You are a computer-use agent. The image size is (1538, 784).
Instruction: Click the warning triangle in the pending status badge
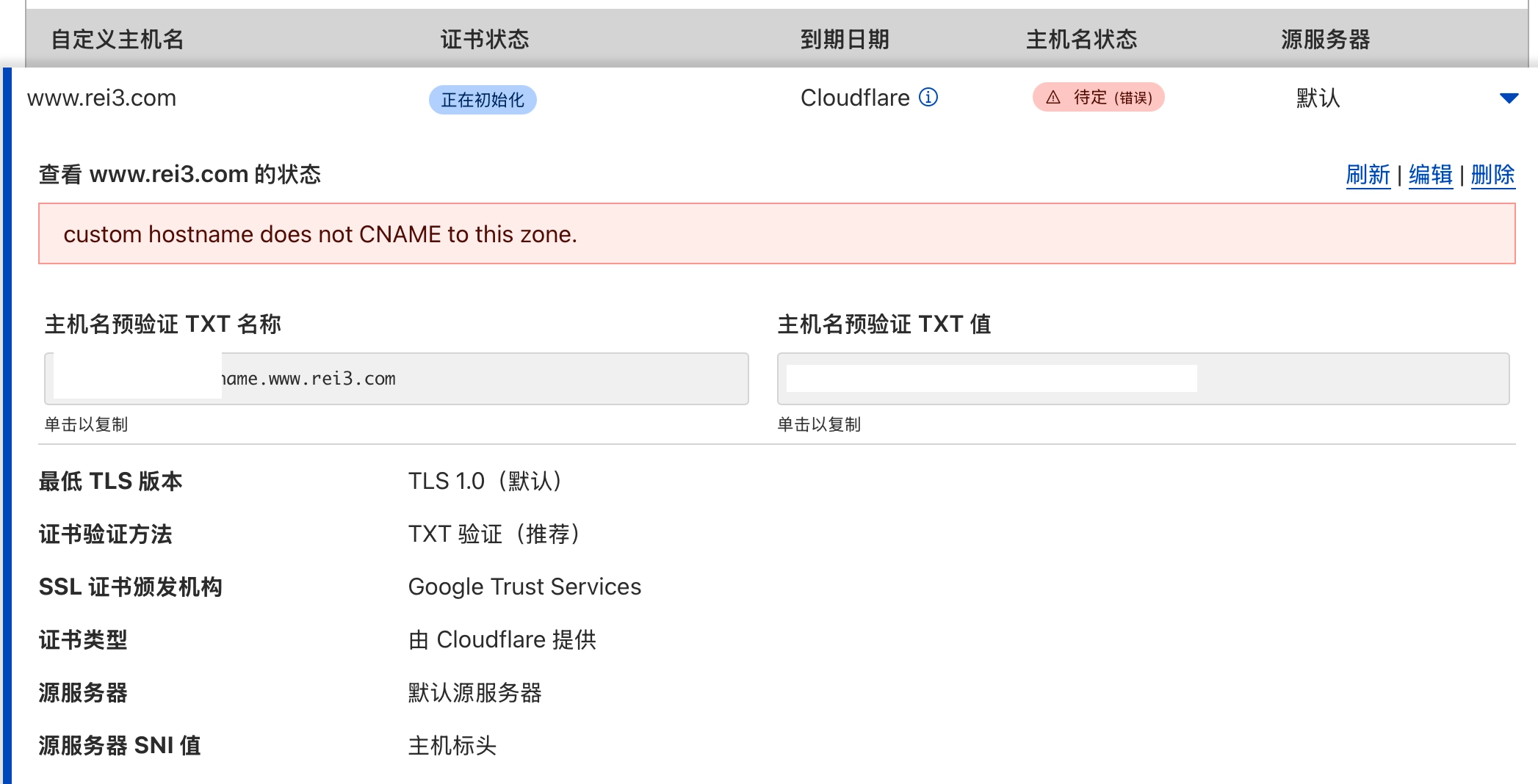tap(1053, 98)
